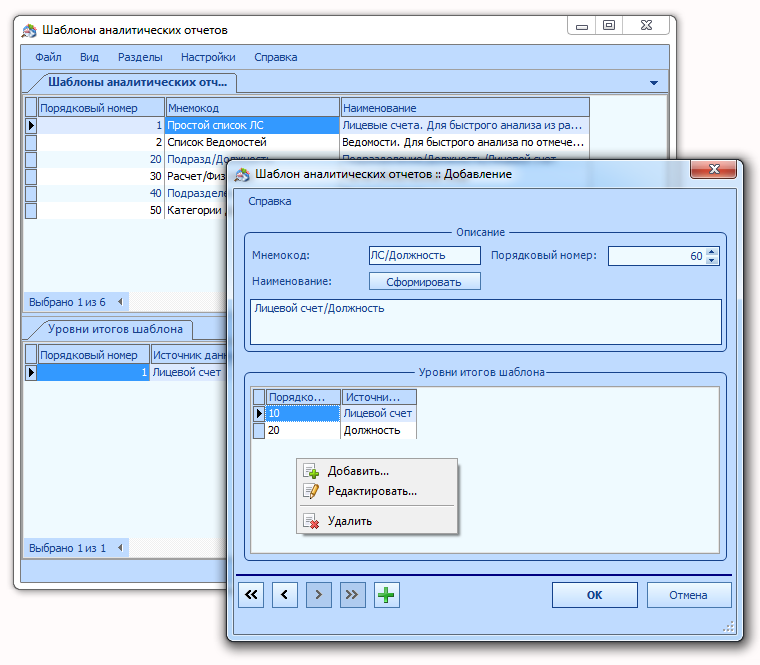Open the Настройки menu
Screen dimensions: 760x665
click(208, 57)
